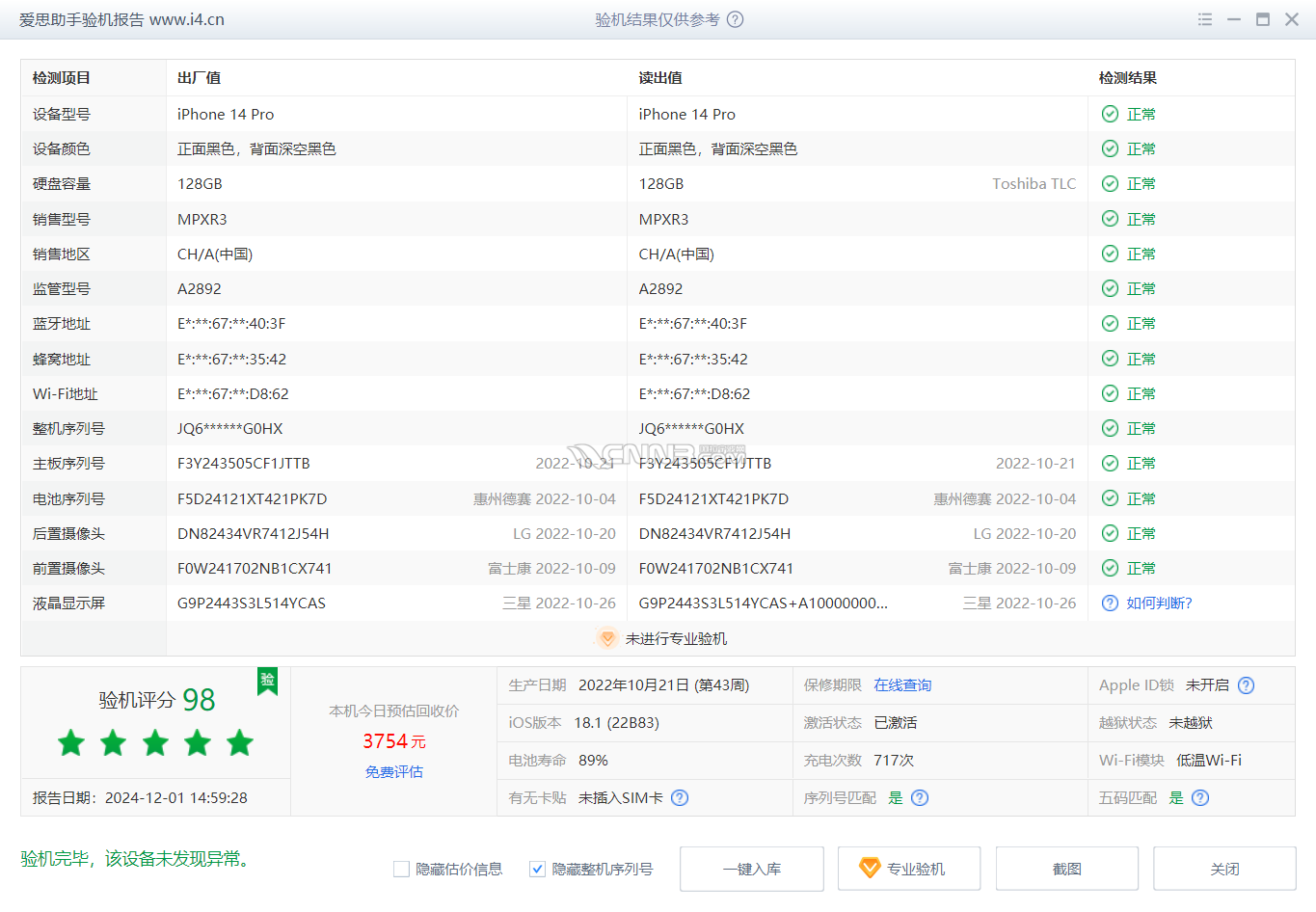1316x912 pixels.
Task: Open the 如何判断? link
Action: click(x=1160, y=603)
